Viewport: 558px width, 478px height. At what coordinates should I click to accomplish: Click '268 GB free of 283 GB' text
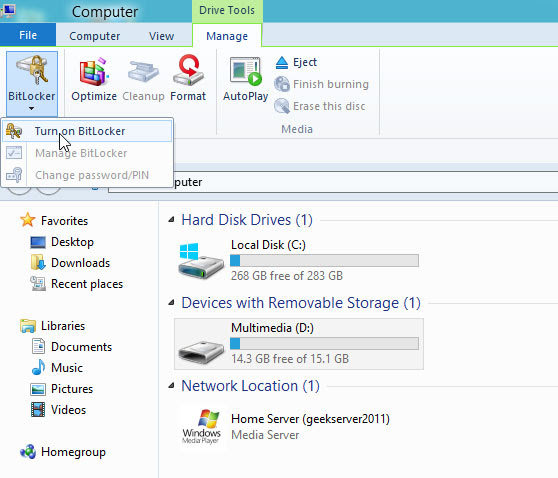click(x=287, y=276)
